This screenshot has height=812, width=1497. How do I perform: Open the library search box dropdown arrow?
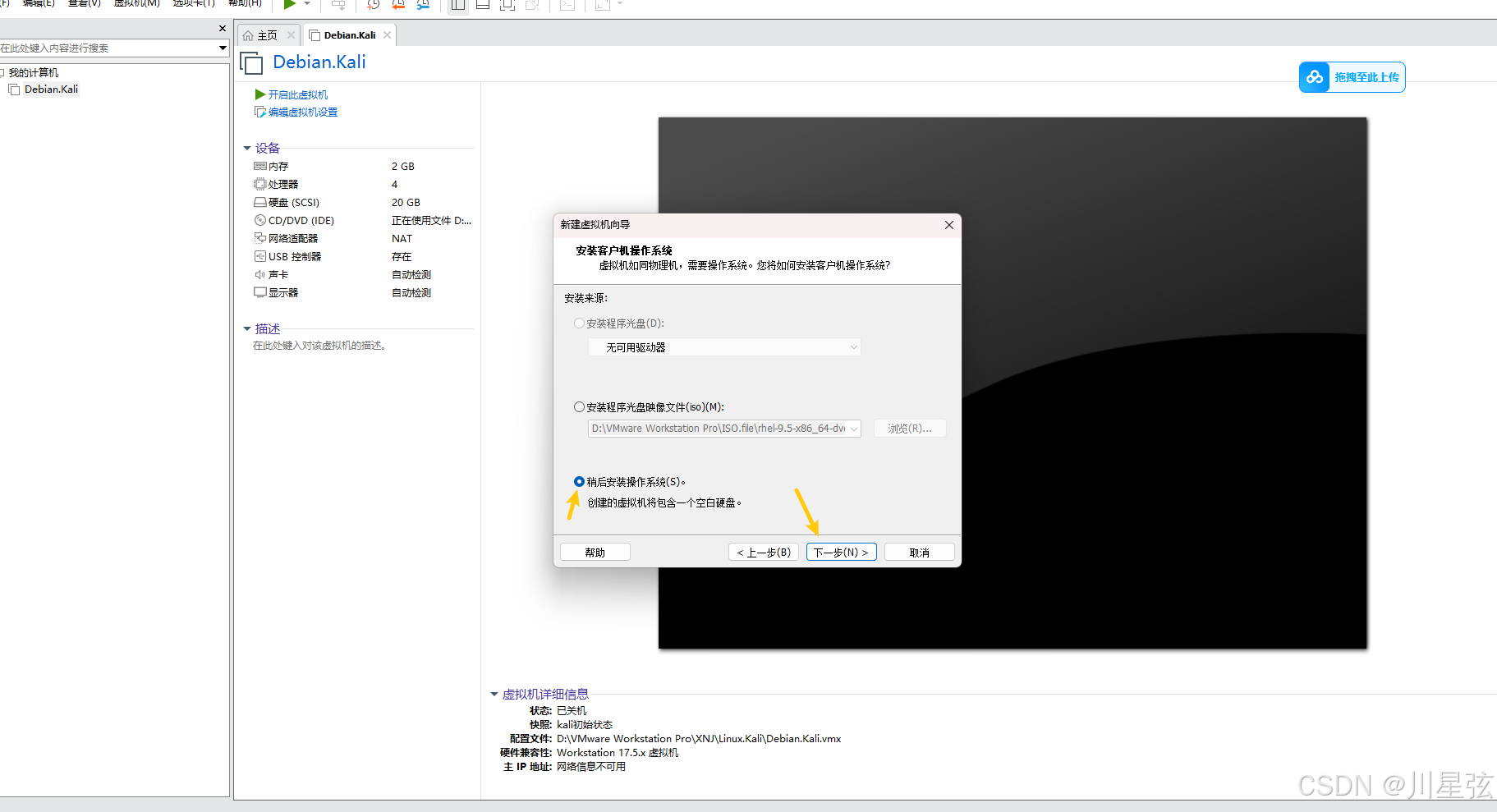(223, 48)
